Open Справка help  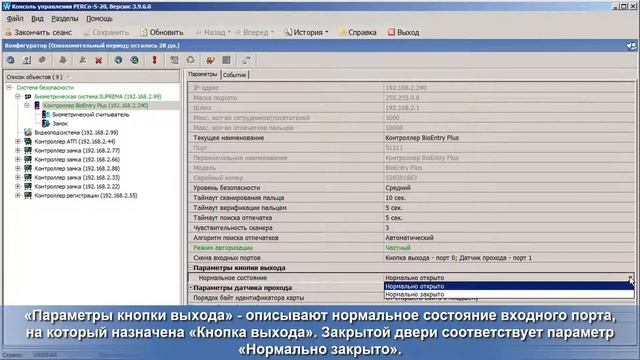358,32
